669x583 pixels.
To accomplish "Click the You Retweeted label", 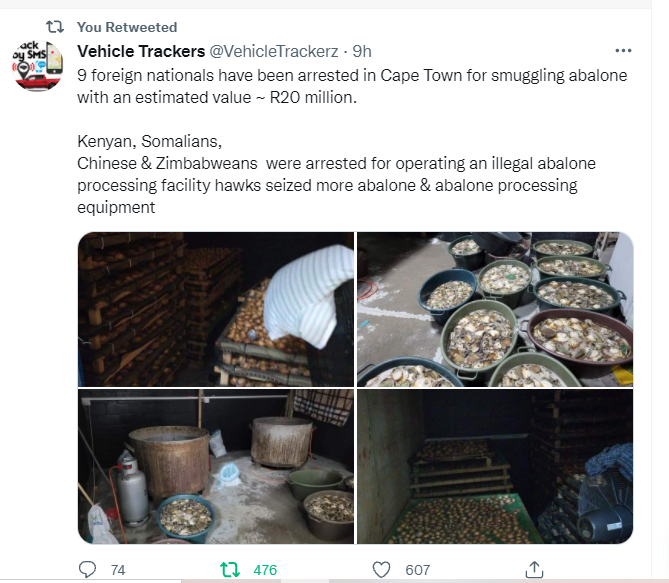I will tap(127, 27).
